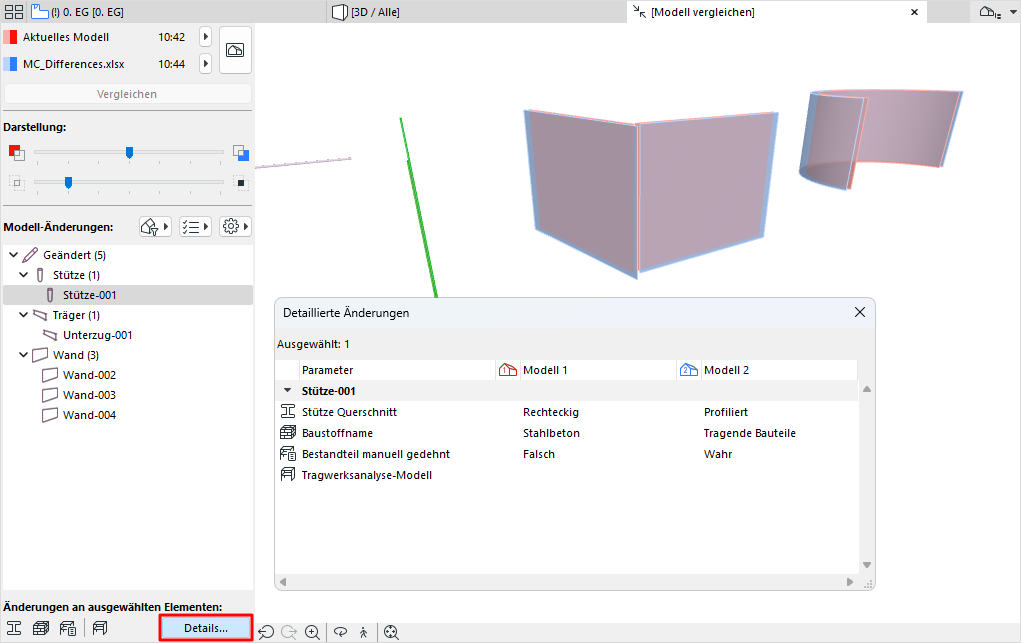
Task: Click the component change icon at the bottom
Action: coord(68,628)
